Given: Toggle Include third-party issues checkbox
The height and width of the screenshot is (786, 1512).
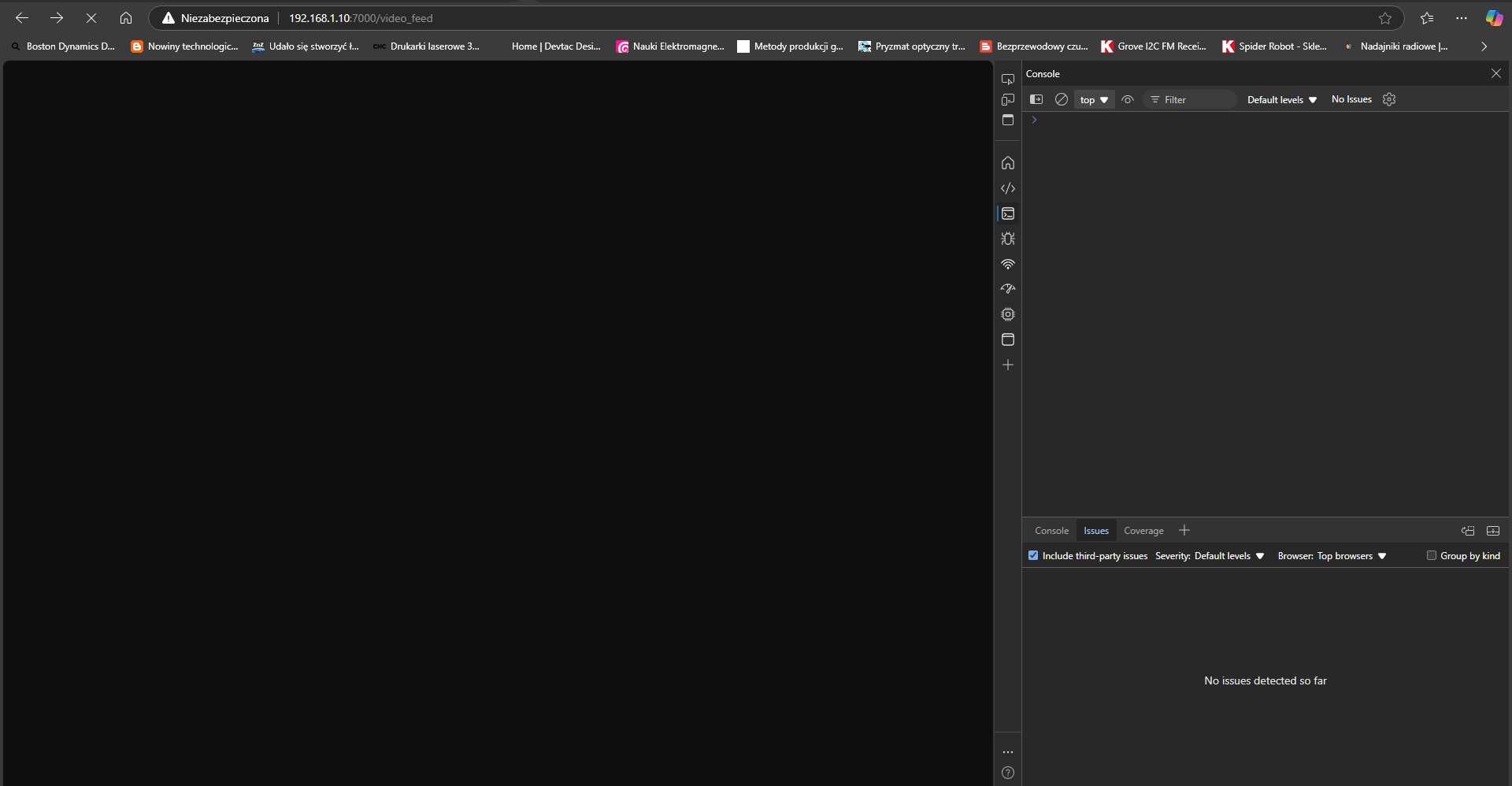Looking at the screenshot, I should [x=1033, y=555].
